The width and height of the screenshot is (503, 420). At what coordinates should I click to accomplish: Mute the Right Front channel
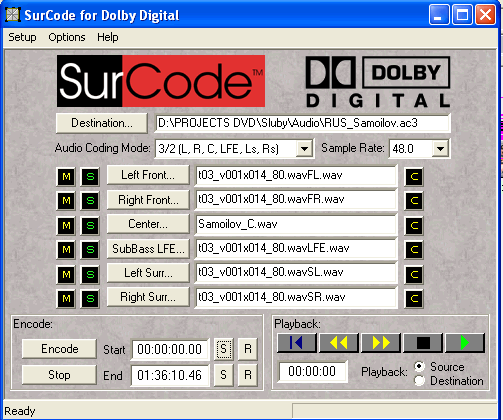tap(66, 200)
